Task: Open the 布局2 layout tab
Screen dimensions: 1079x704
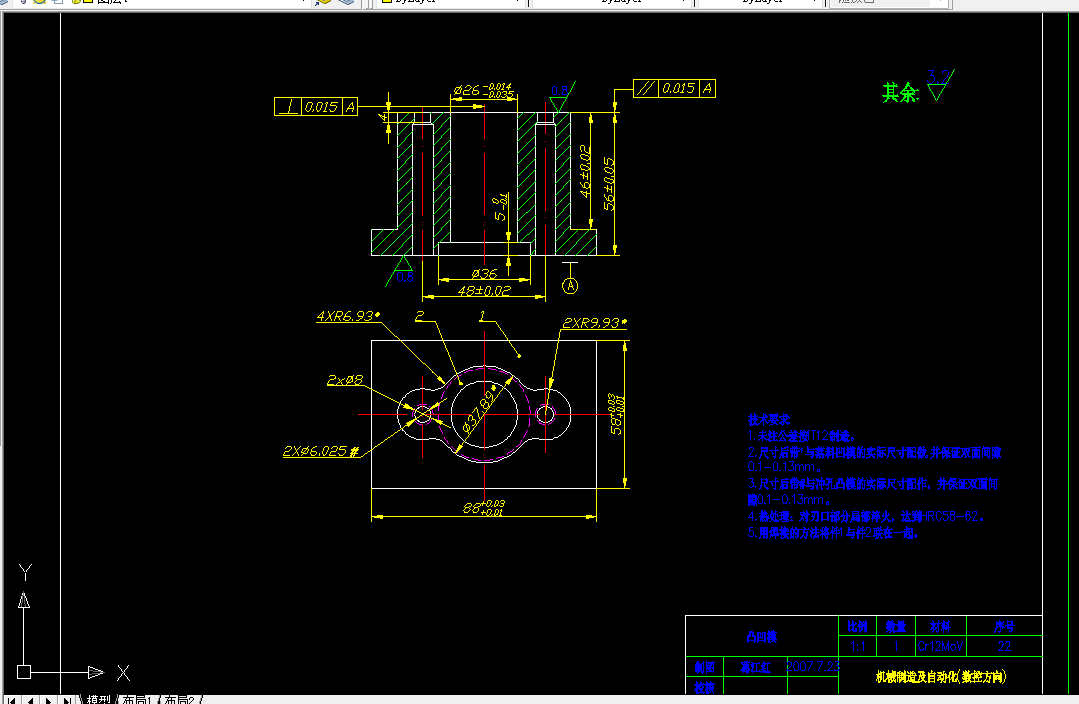Action: click(x=179, y=699)
